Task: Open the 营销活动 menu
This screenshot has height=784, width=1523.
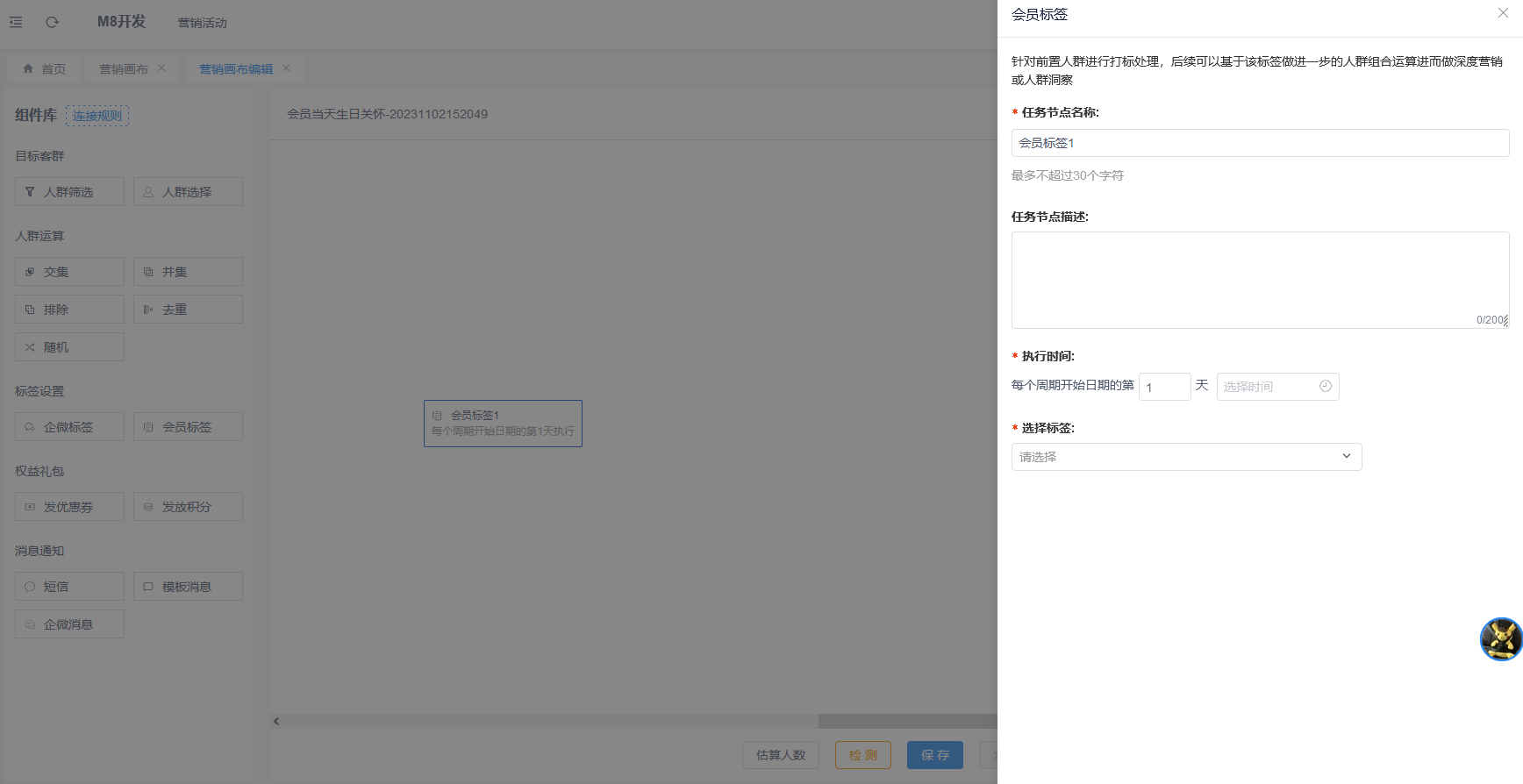Action: pyautogui.click(x=202, y=23)
